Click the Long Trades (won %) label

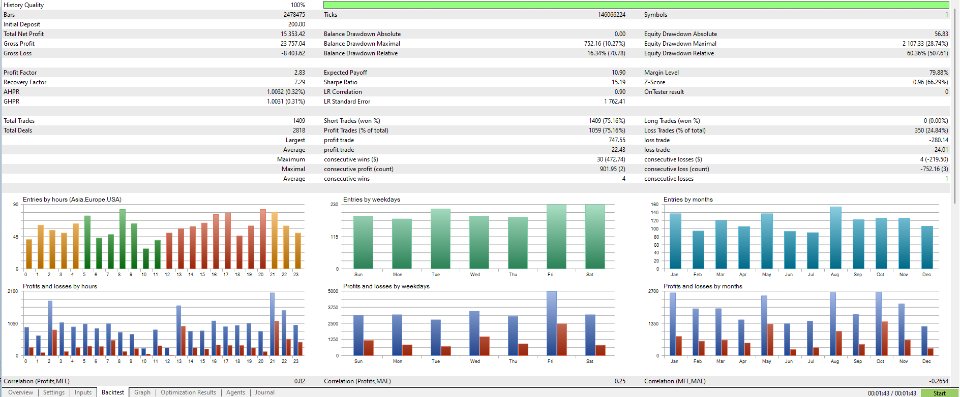tap(673, 121)
